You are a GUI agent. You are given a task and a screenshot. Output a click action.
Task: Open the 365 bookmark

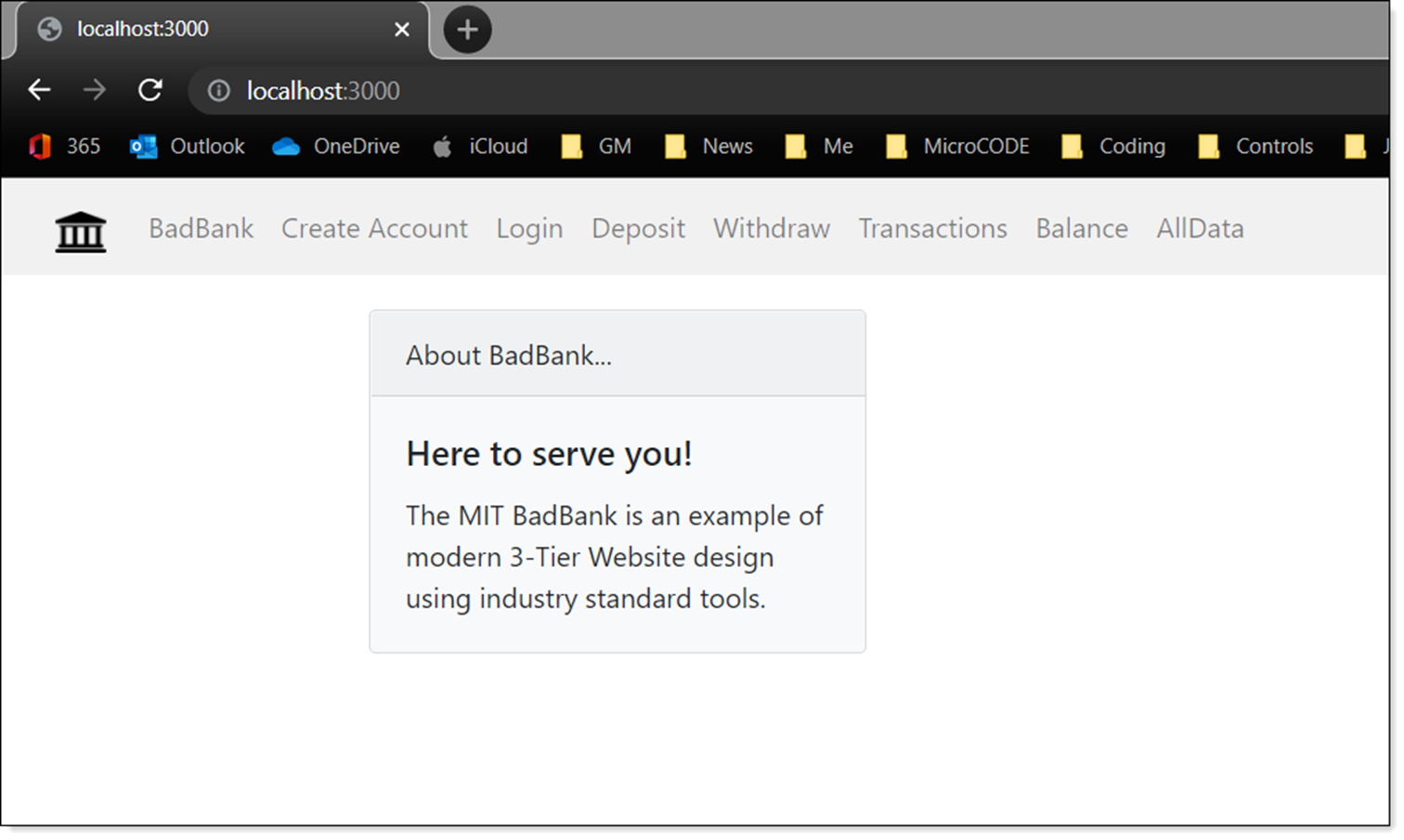coord(64,147)
